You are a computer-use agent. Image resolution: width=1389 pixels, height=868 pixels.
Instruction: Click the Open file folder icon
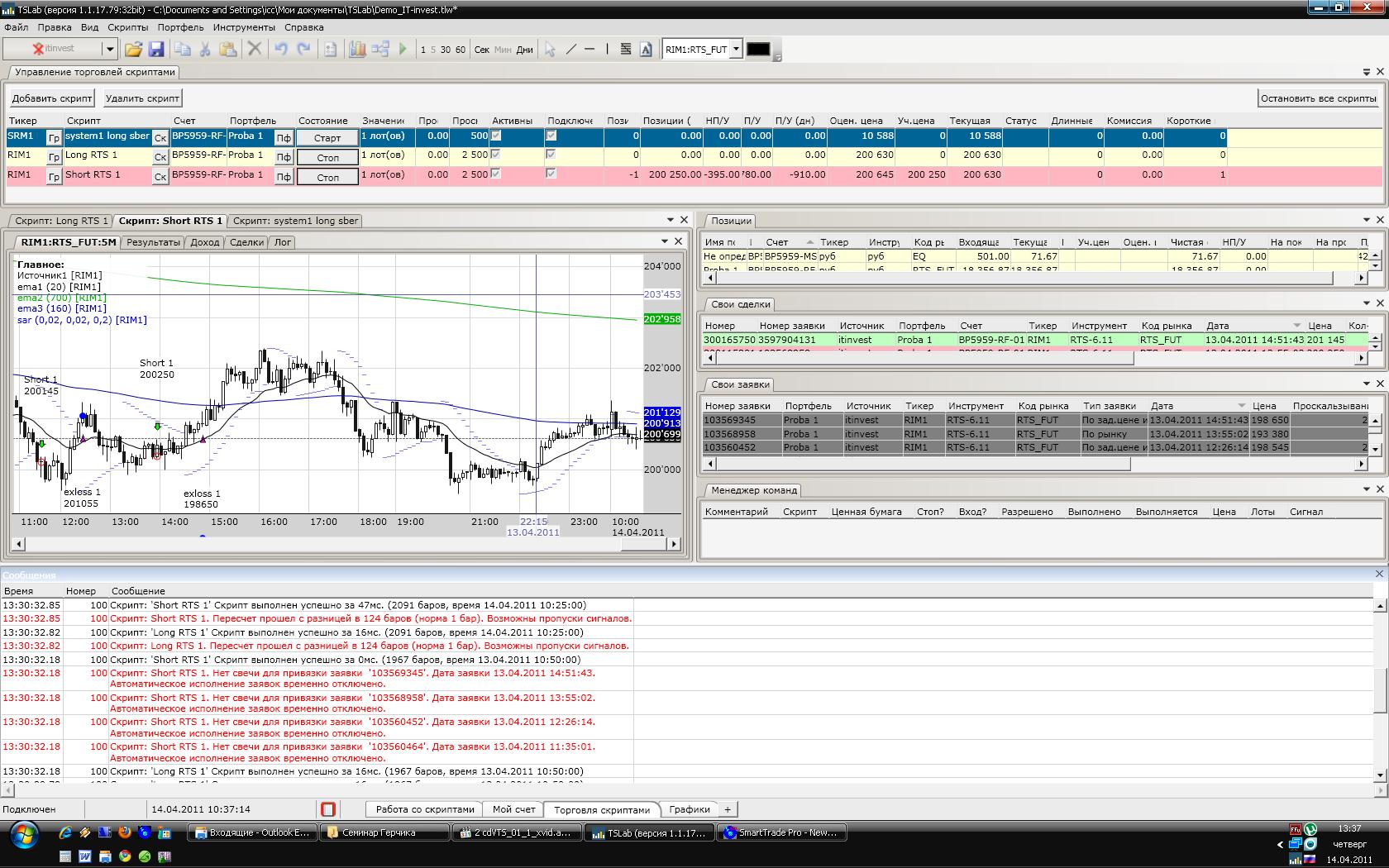click(x=133, y=50)
